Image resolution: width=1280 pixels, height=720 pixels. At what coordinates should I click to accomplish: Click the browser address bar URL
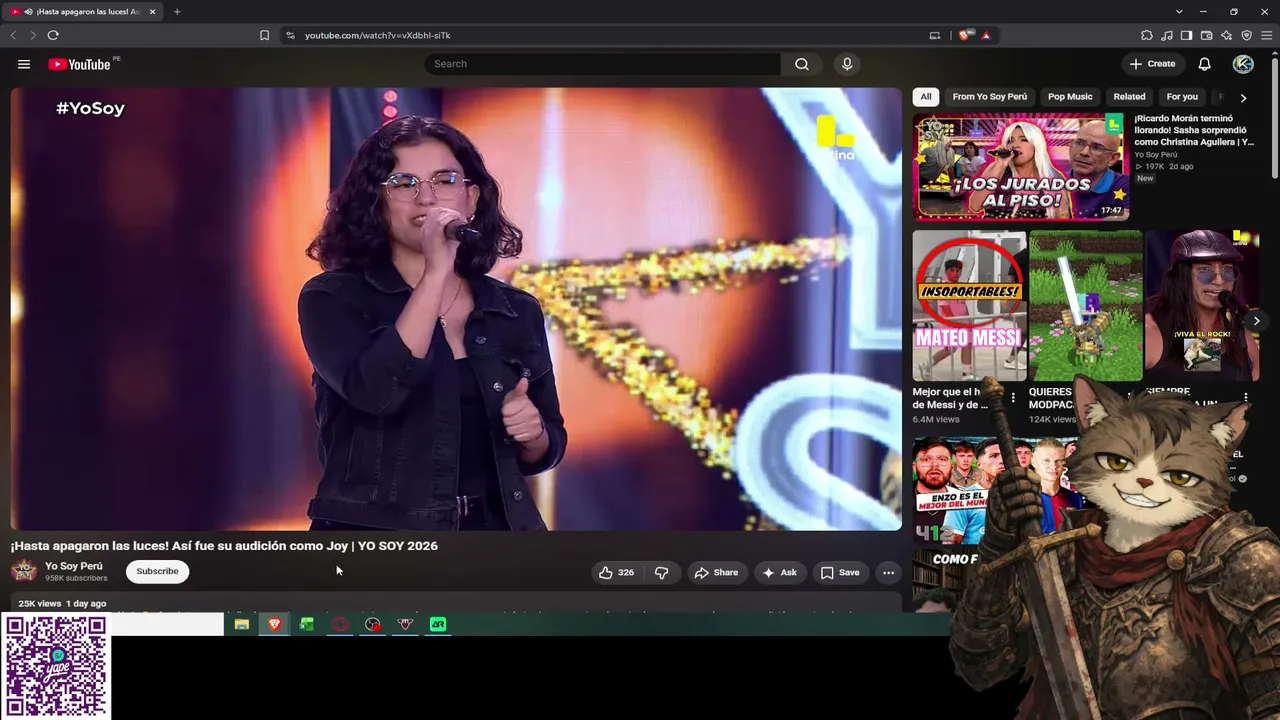pos(378,35)
